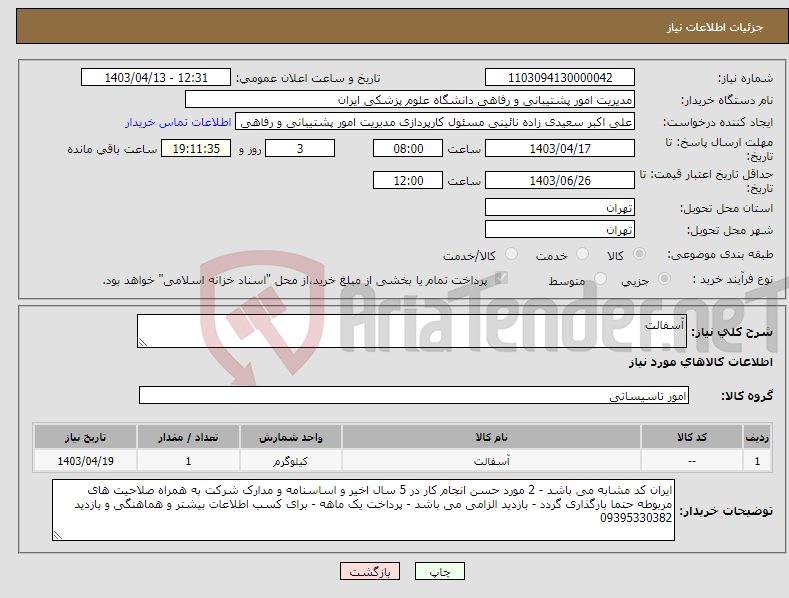Click the resize handle of the description textarea
Image resolution: width=789 pixels, height=598 pixels.
143,342
